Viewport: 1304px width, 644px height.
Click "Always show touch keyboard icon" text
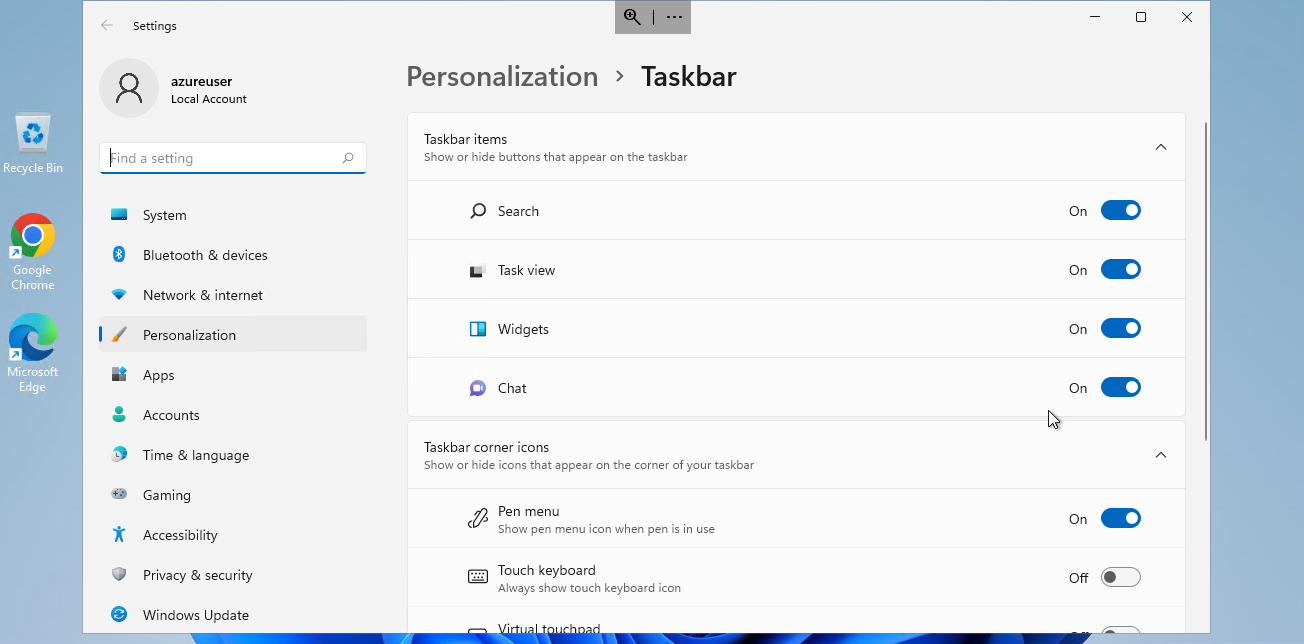[x=589, y=588]
